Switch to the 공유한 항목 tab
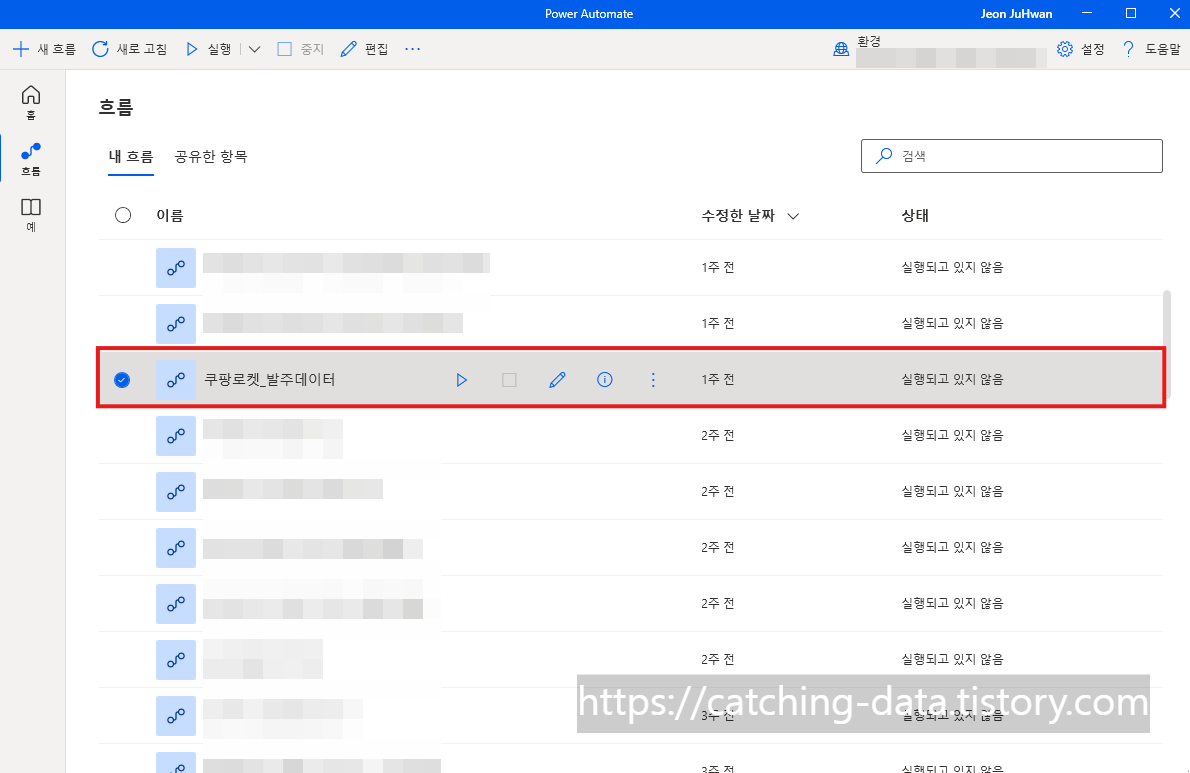Screen dimensions: 1190x773 211,157
